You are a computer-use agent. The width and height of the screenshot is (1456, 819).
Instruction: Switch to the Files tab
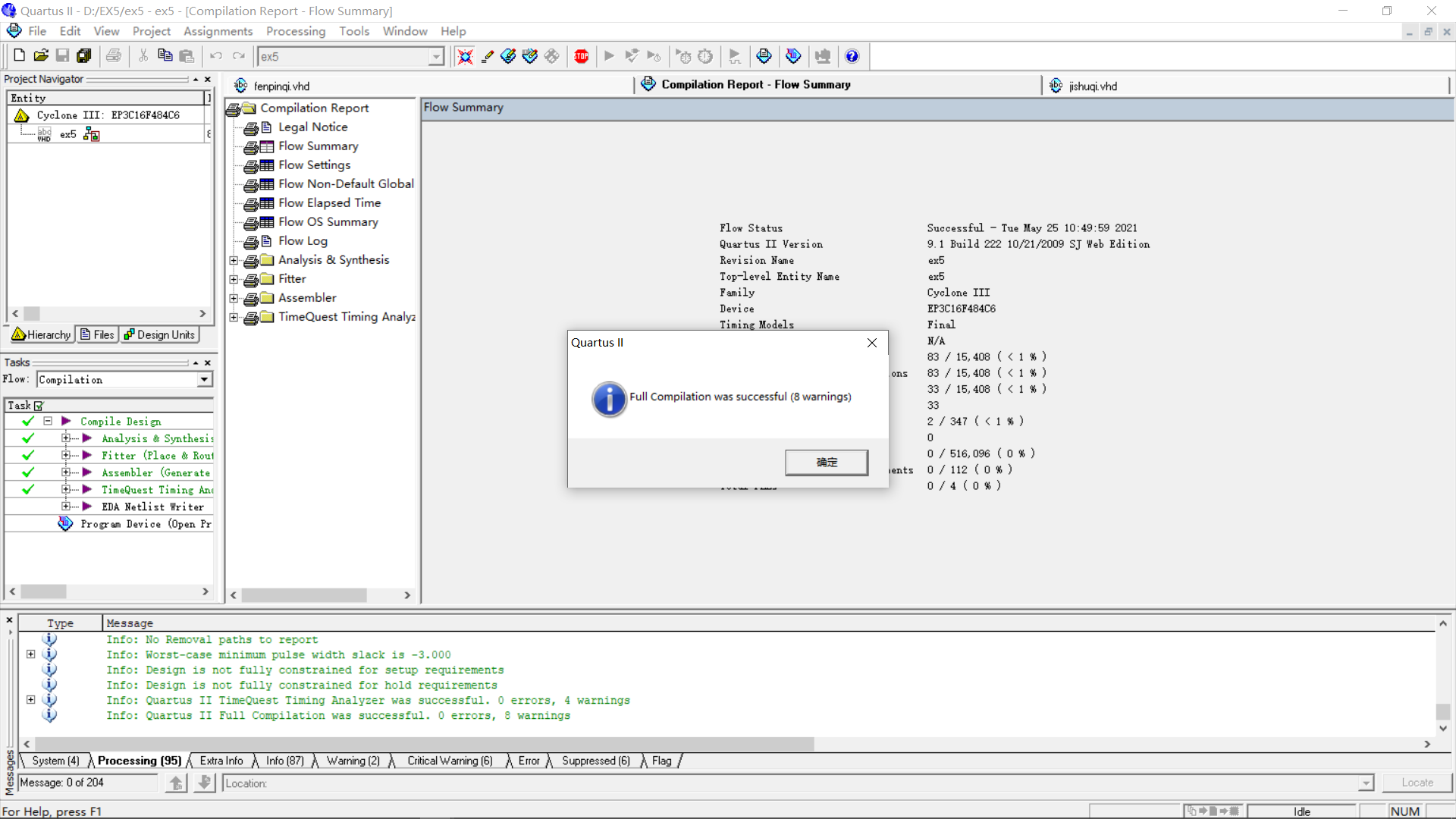coord(97,334)
